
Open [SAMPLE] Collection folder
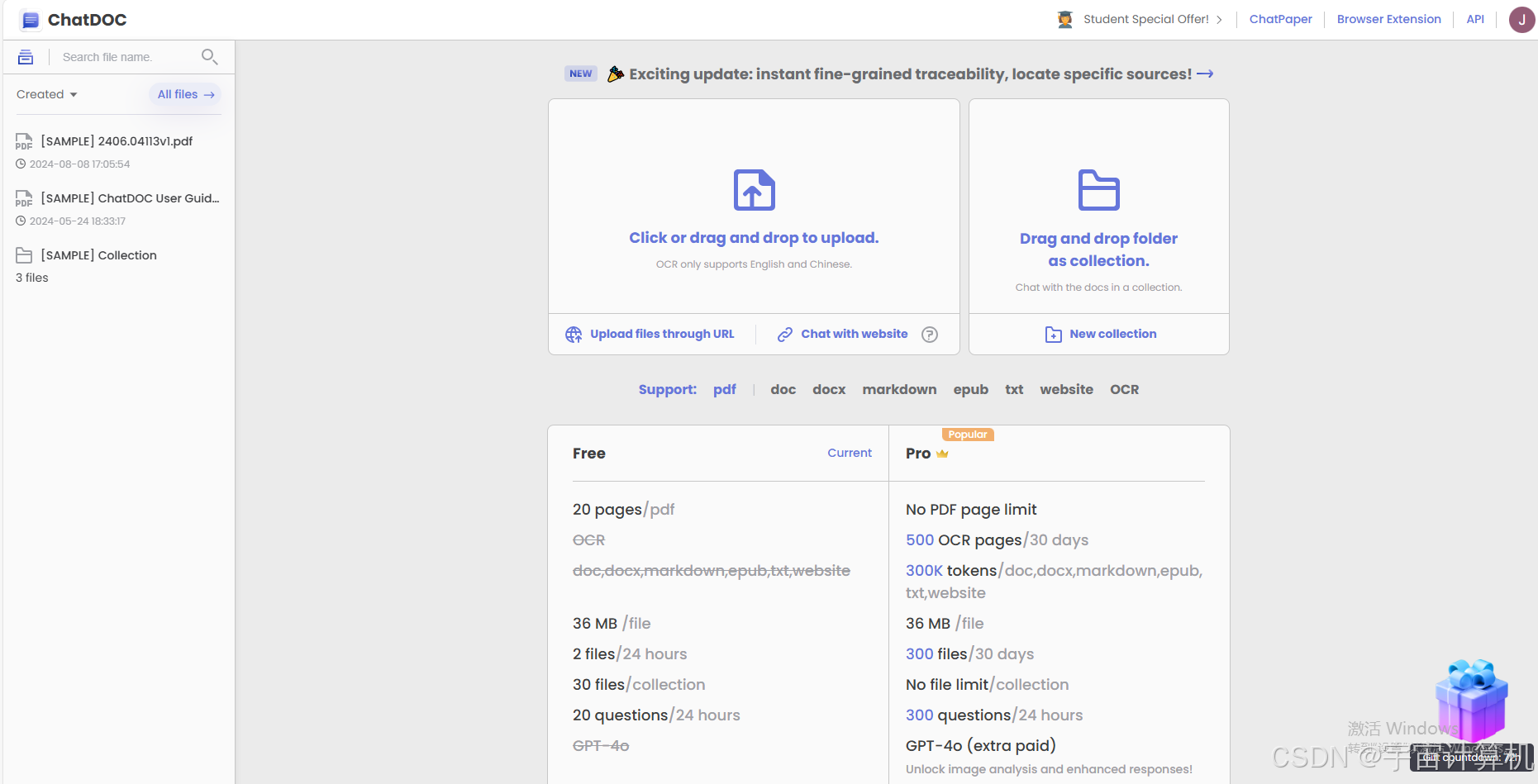(98, 255)
